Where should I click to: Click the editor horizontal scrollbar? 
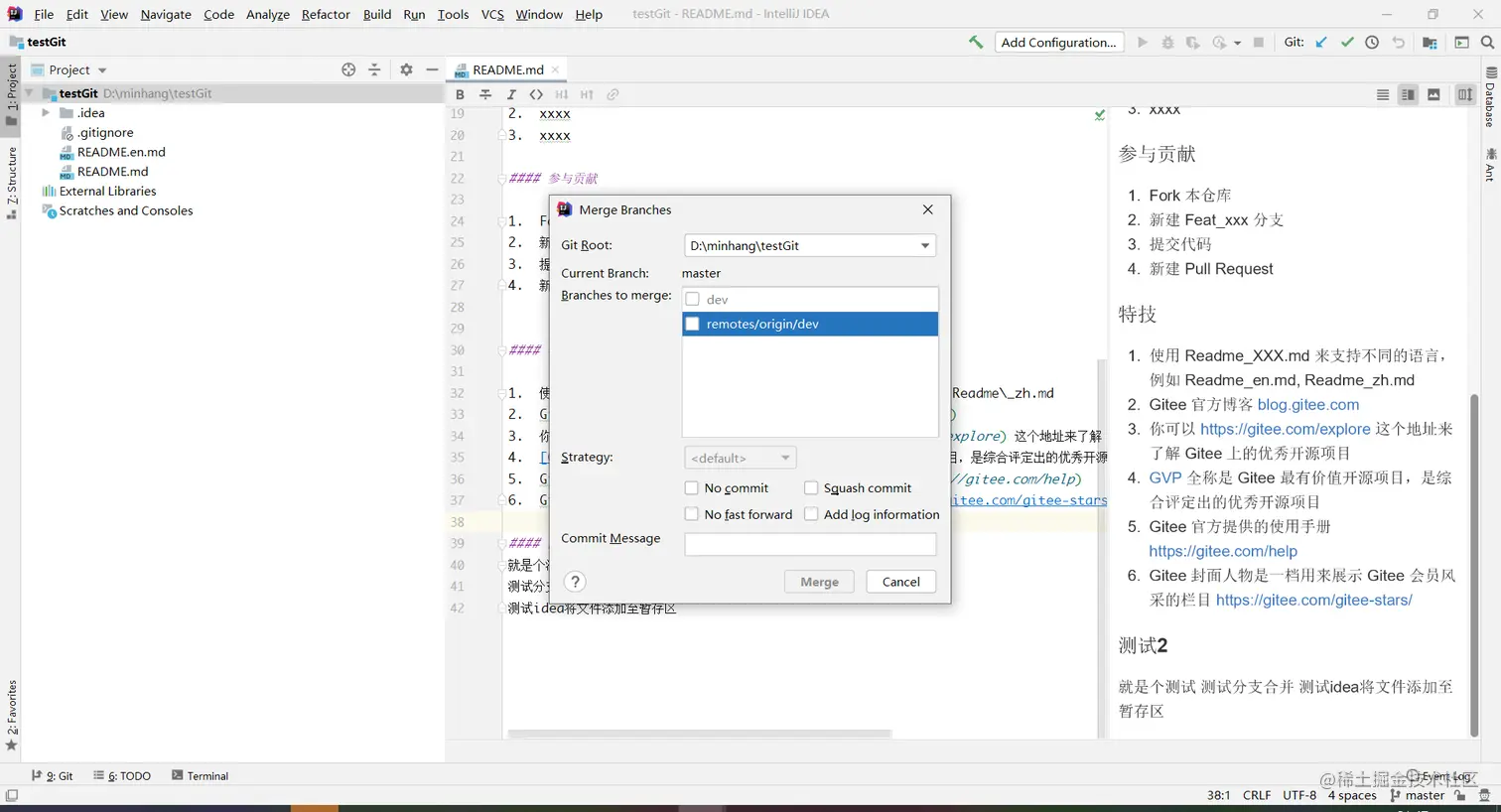tap(699, 735)
